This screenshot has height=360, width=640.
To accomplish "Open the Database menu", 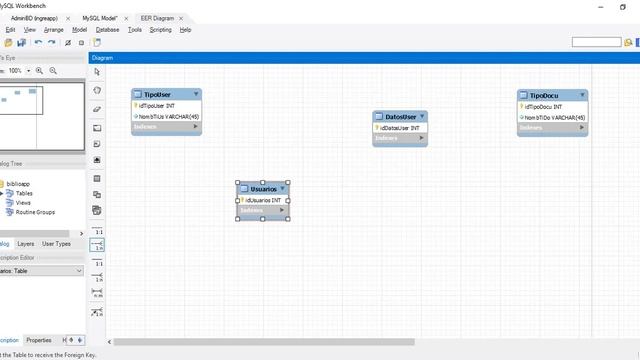I will 107,30.
